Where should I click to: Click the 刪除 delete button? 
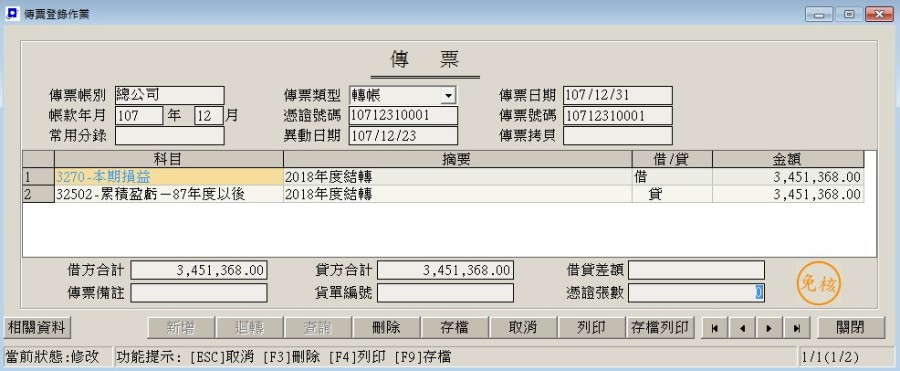(x=386, y=328)
